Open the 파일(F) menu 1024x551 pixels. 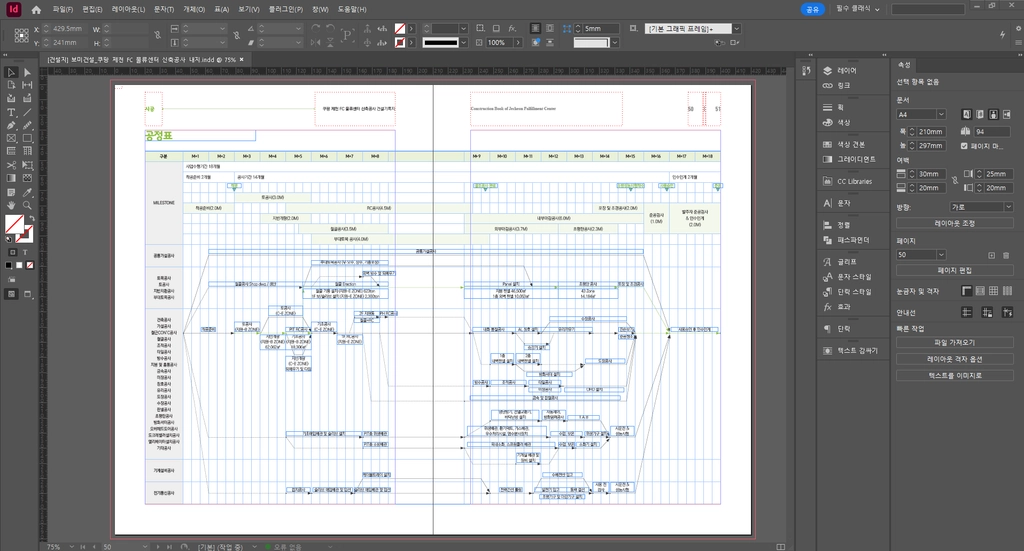(63, 10)
